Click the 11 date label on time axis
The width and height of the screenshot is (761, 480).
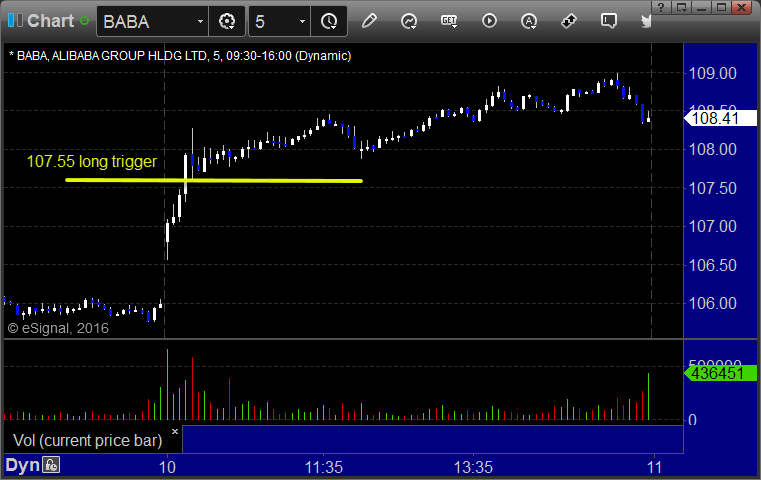pyautogui.click(x=654, y=467)
